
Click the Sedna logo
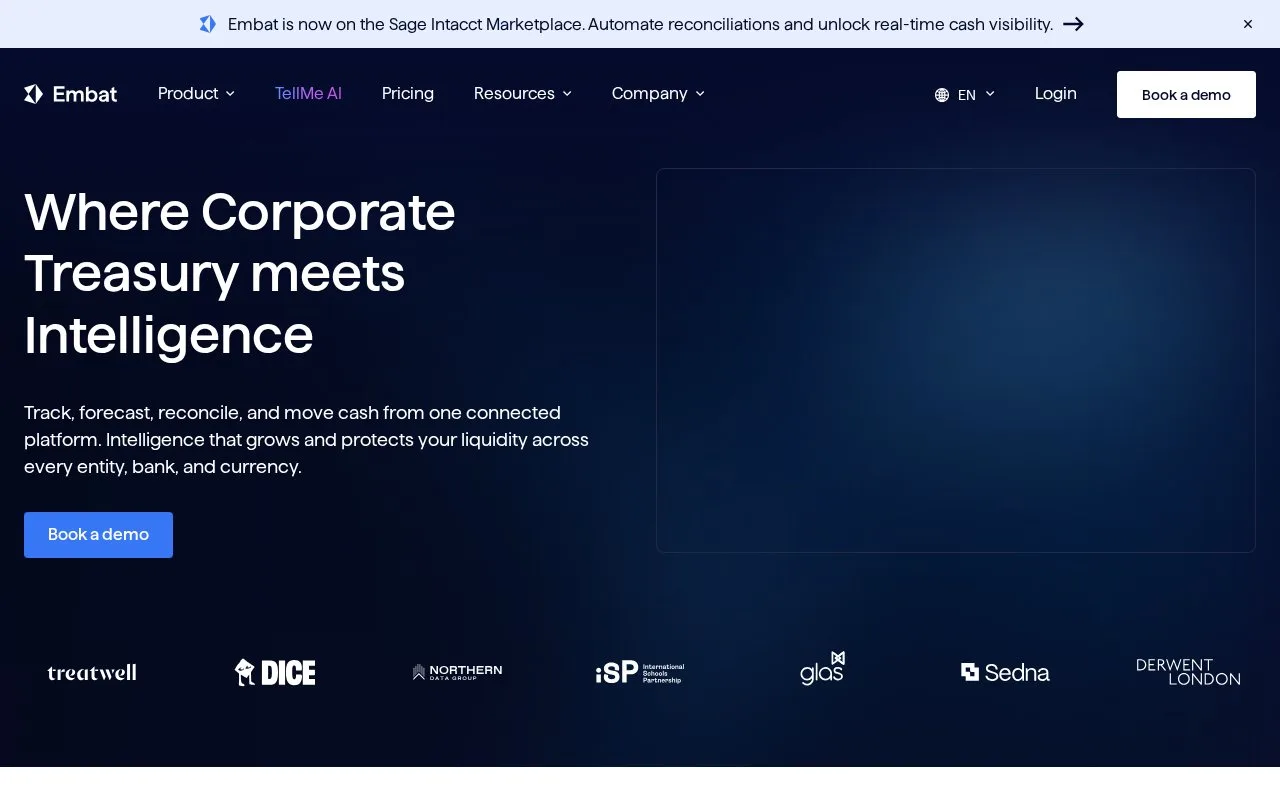pyautogui.click(x=1005, y=672)
